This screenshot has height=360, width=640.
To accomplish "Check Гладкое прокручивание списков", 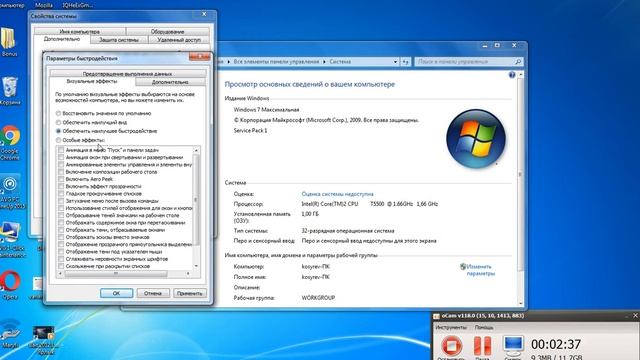I will [61, 193].
